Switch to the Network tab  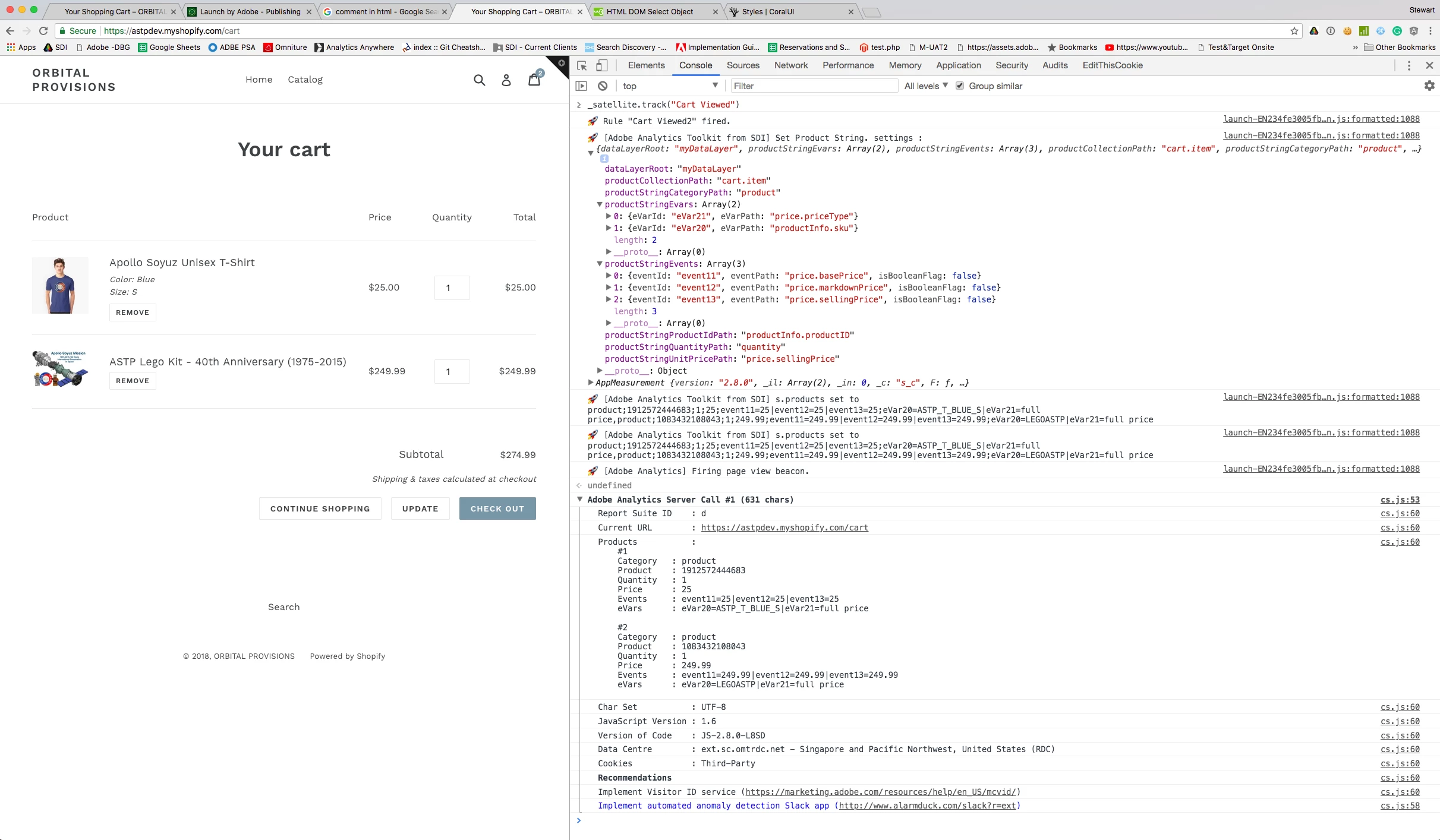(x=790, y=65)
